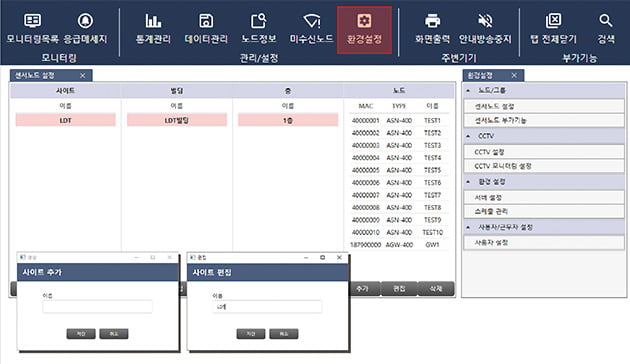Select gateway row GW1
This screenshot has height=364, width=630.
pyautogui.click(x=399, y=245)
